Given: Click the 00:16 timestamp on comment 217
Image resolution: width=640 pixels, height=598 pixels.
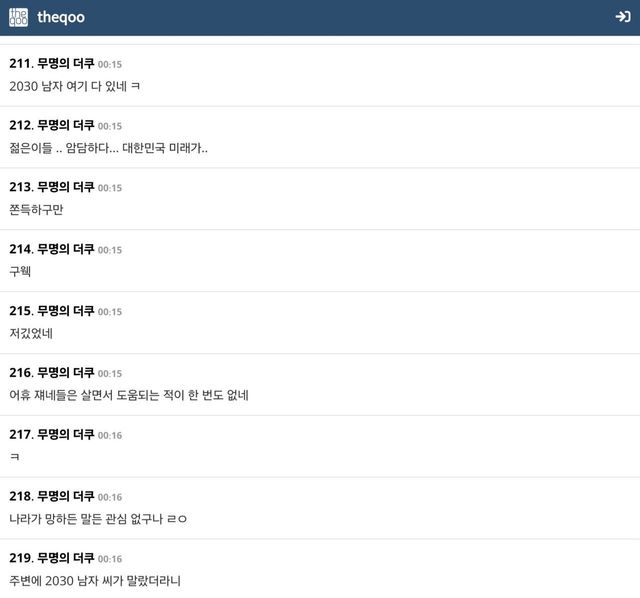Looking at the screenshot, I should (x=110, y=436).
